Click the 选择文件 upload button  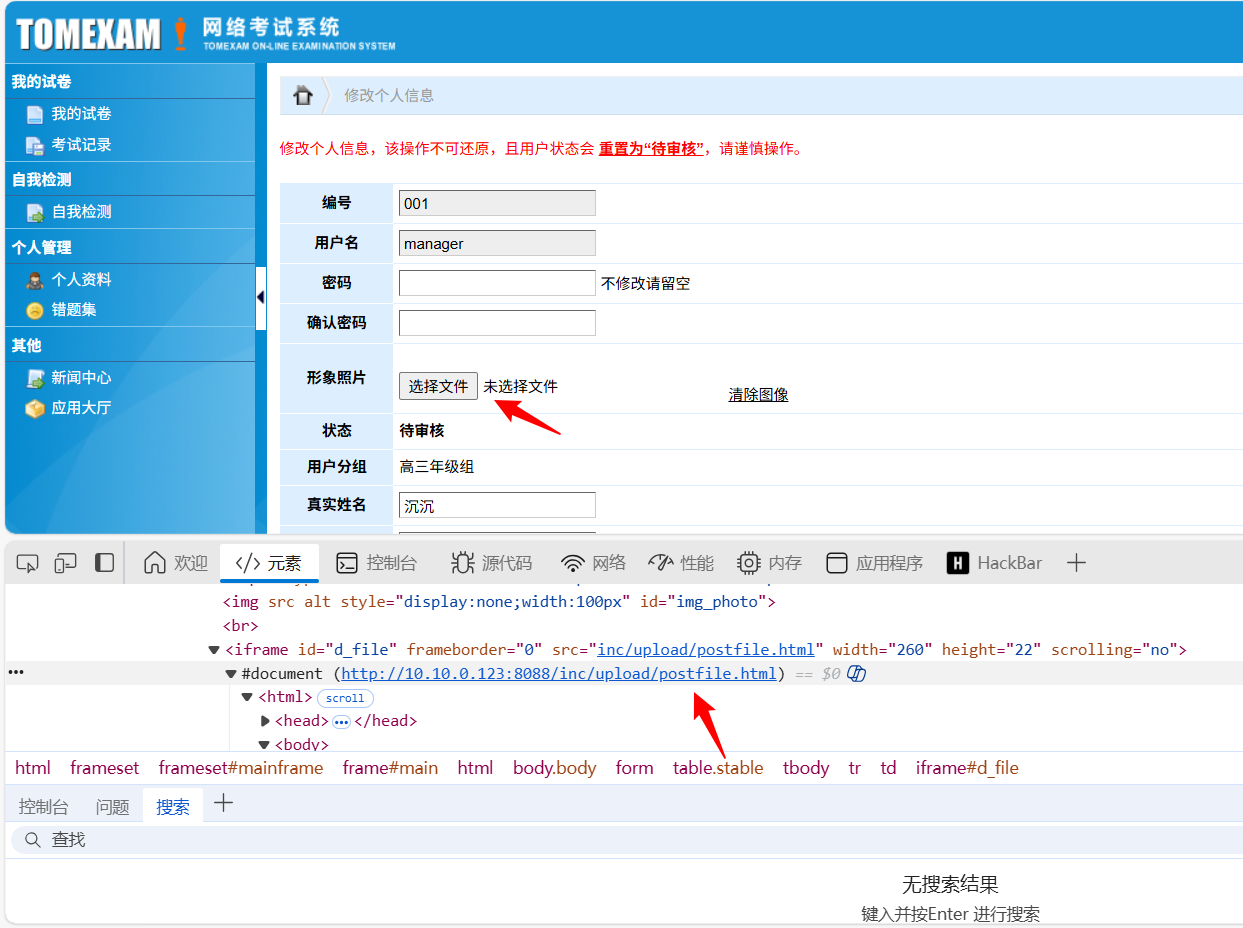(x=438, y=386)
